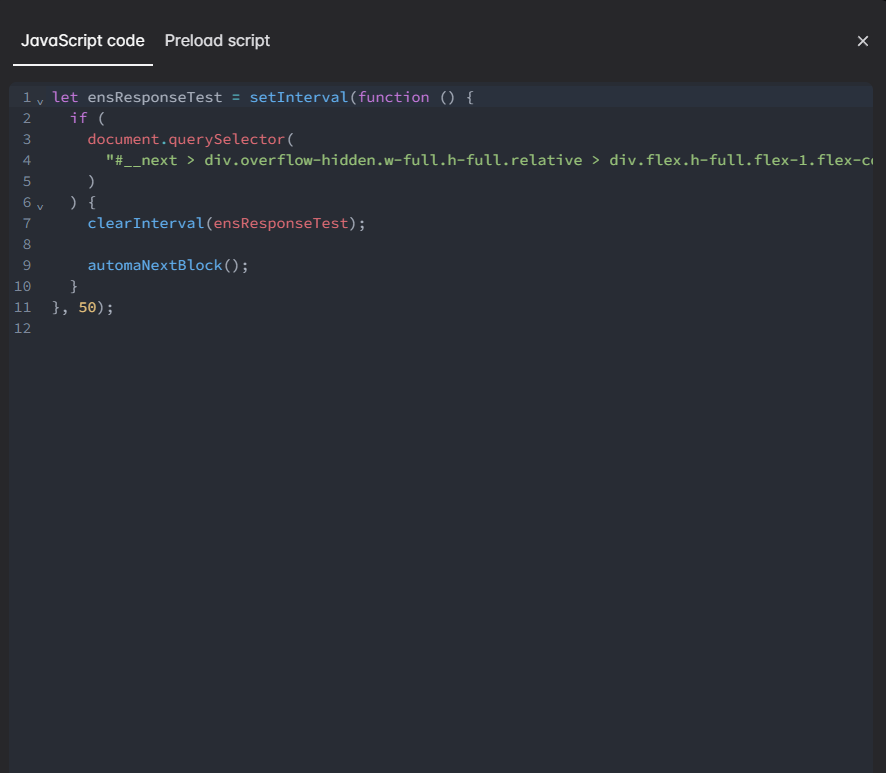The image size is (886, 773).
Task: Click the function keyword on line 1
Action: coord(393,97)
